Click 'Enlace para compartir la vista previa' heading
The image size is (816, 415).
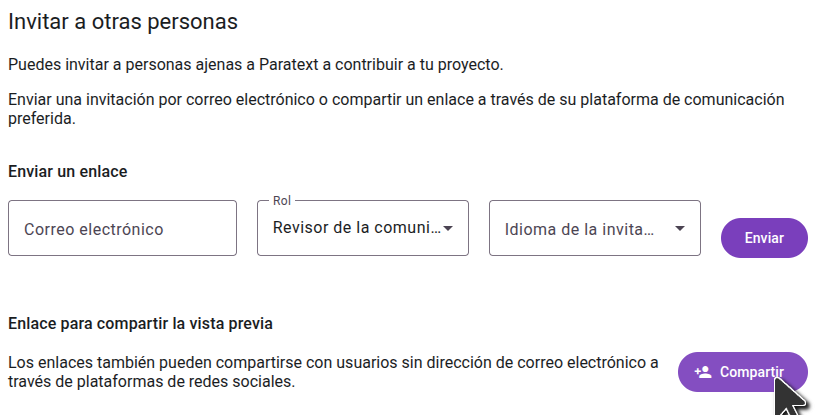pyautogui.click(x=140, y=324)
